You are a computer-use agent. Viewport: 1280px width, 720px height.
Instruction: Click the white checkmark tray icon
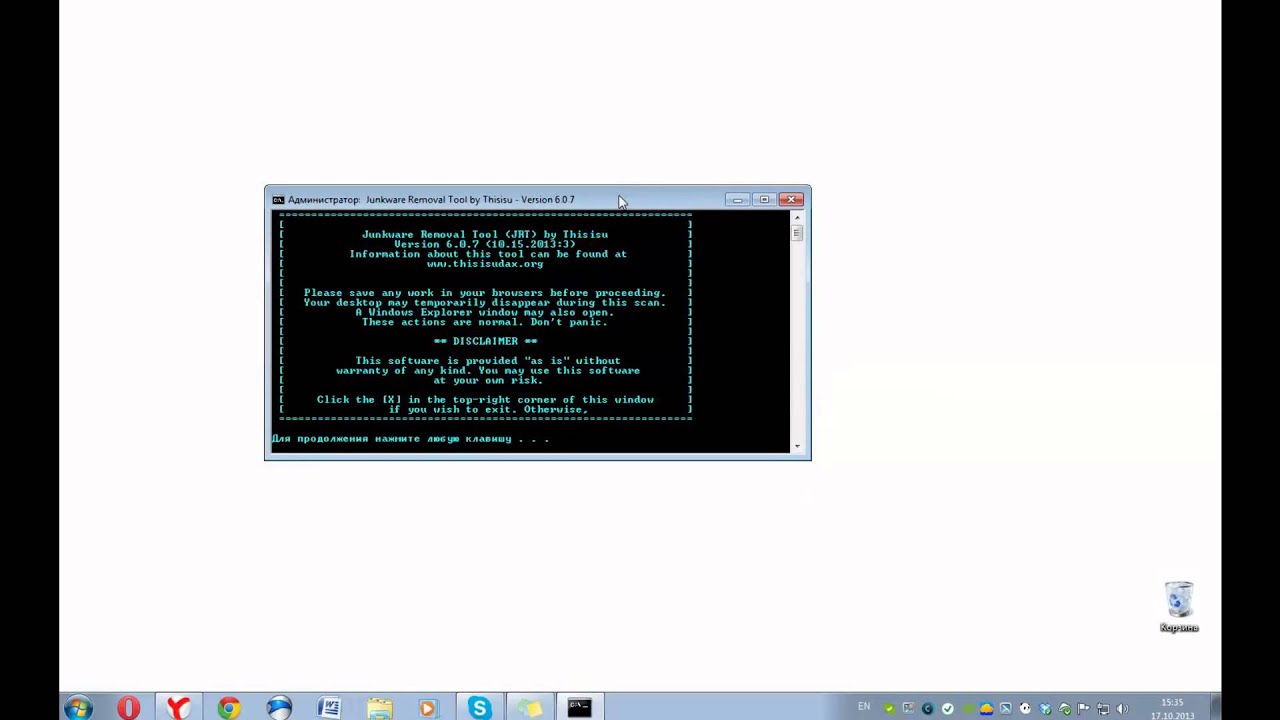(x=947, y=709)
